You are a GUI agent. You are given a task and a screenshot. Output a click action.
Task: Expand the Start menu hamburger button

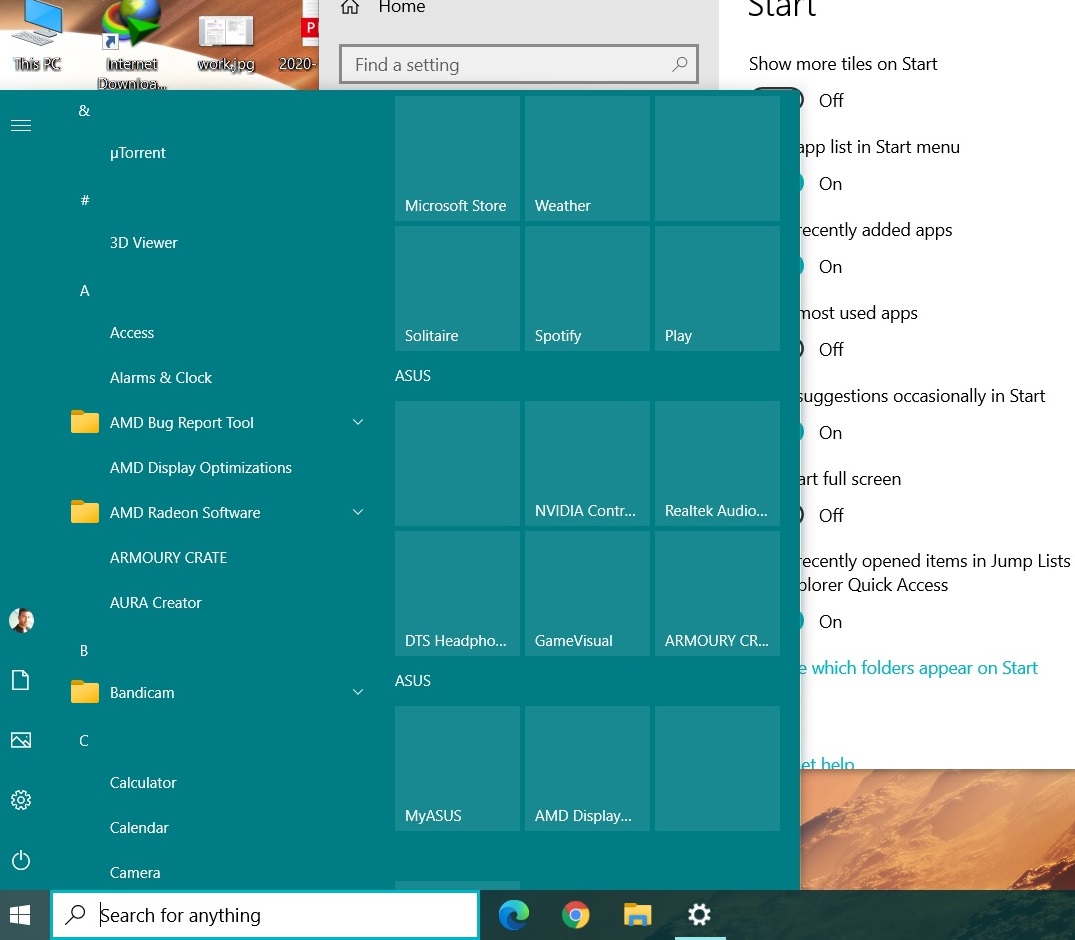point(21,125)
